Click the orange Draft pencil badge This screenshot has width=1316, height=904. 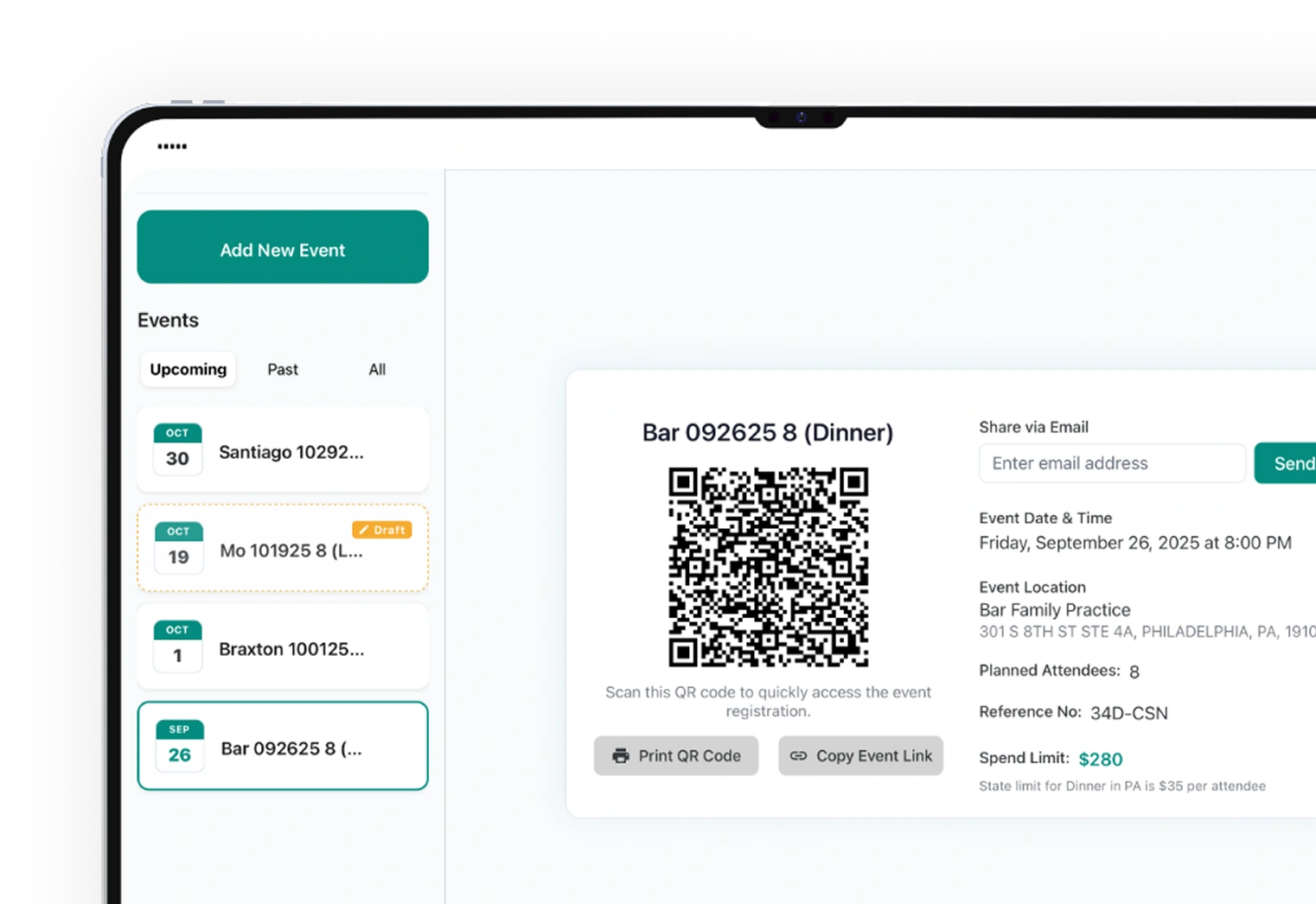point(381,530)
